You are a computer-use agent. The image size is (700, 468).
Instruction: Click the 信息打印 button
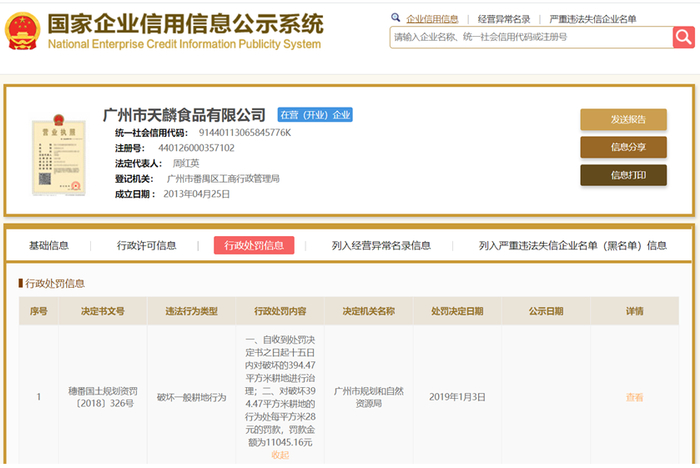coord(623,175)
